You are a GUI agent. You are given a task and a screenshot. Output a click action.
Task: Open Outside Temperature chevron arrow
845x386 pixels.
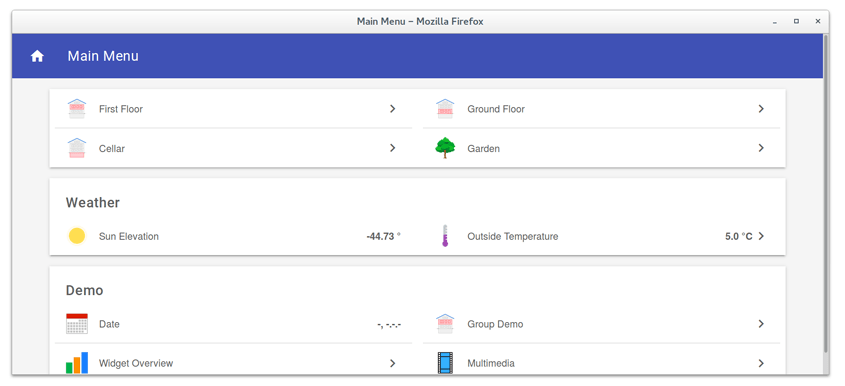761,236
